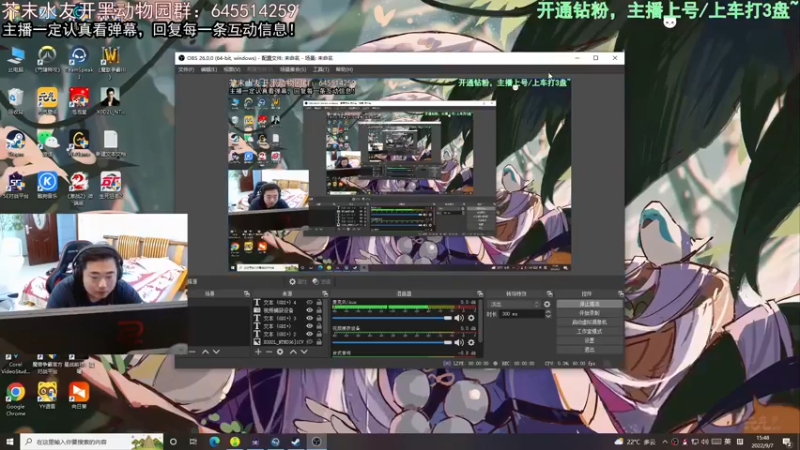Remove the selected source with the minus icon
Viewport: 800px width, 450px height.
click(269, 352)
